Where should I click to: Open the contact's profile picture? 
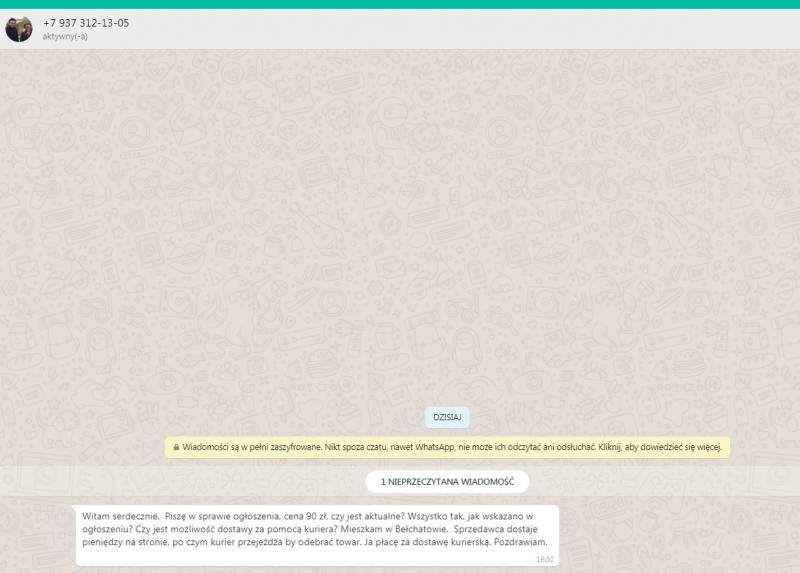pyautogui.click(x=19, y=29)
